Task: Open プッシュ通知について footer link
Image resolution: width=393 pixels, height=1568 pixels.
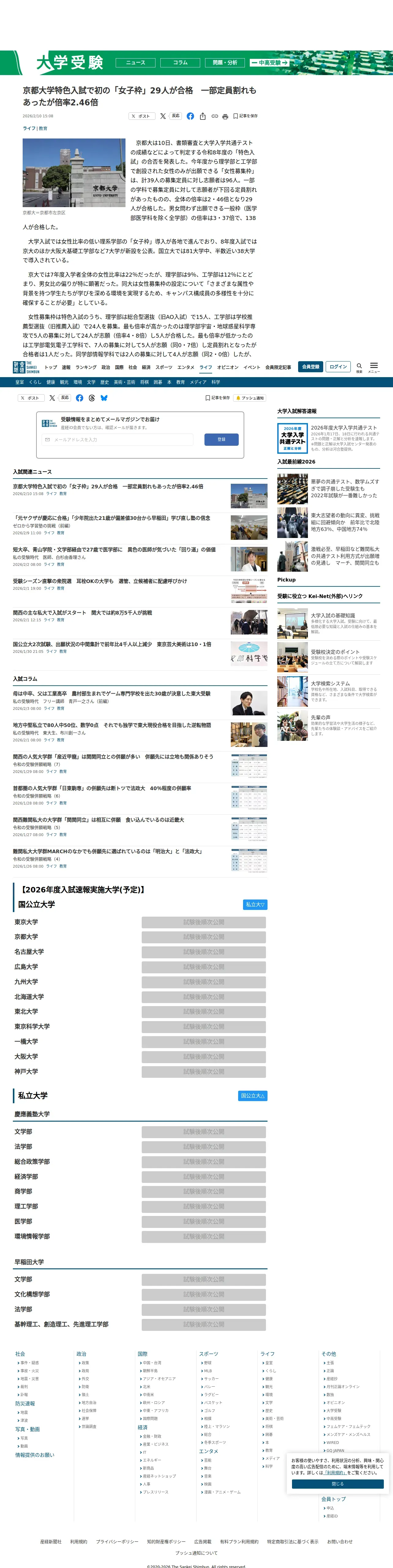Action: point(196,1553)
